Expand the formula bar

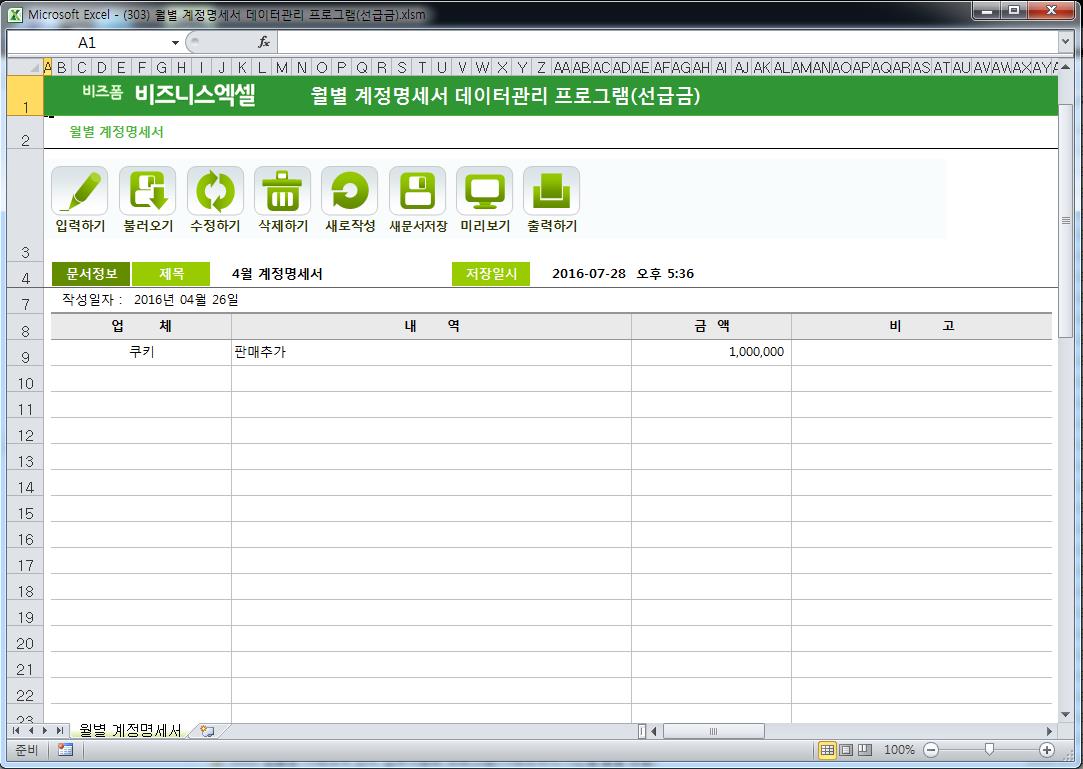point(1065,43)
